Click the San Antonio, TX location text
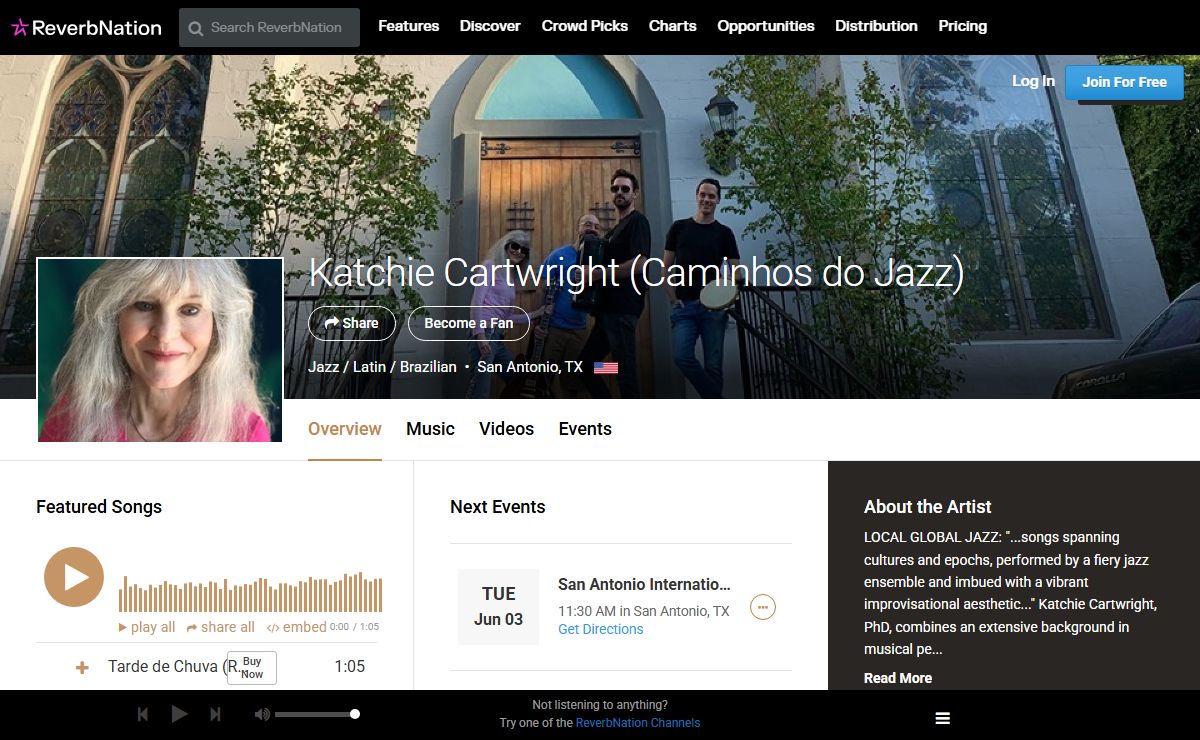Viewport: 1200px width, 740px height. 530,367
